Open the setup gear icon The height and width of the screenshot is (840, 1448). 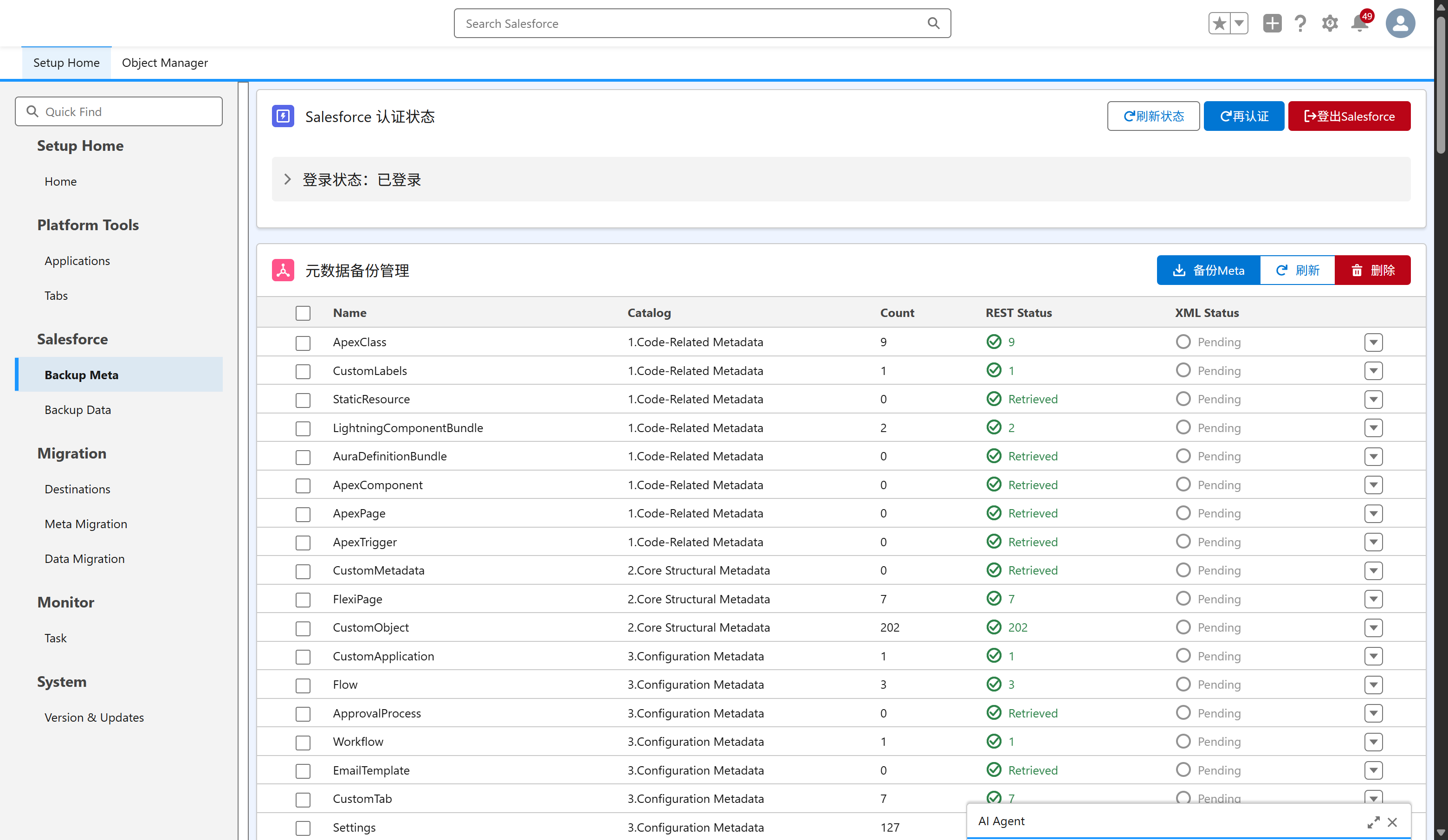tap(1330, 24)
